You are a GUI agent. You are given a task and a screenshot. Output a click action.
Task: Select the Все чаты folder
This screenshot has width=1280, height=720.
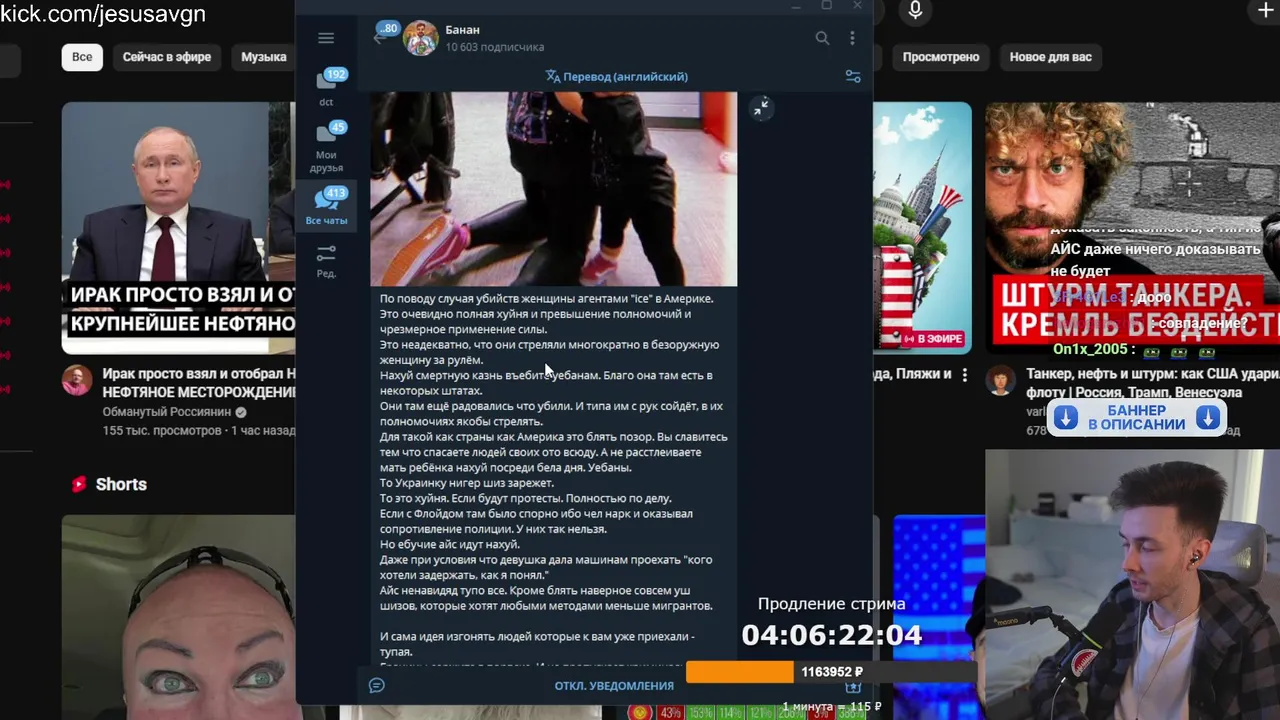326,205
